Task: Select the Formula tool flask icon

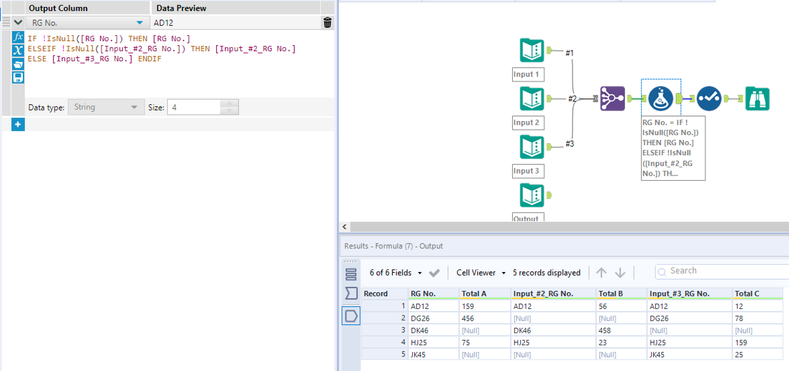Action: point(661,99)
